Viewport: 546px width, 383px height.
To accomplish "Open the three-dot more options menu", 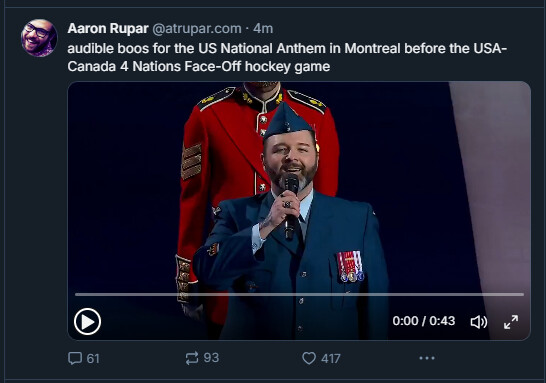I will (427, 358).
